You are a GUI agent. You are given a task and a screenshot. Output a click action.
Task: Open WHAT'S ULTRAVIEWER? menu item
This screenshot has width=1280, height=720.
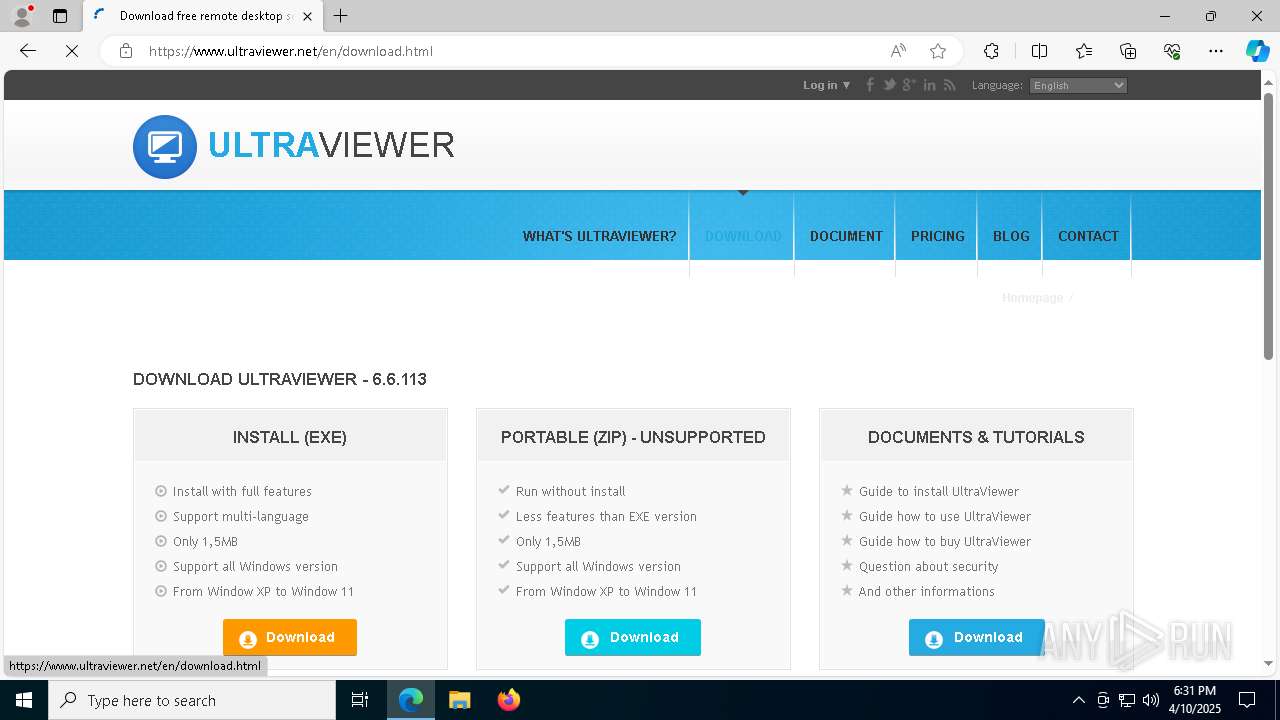coord(599,236)
